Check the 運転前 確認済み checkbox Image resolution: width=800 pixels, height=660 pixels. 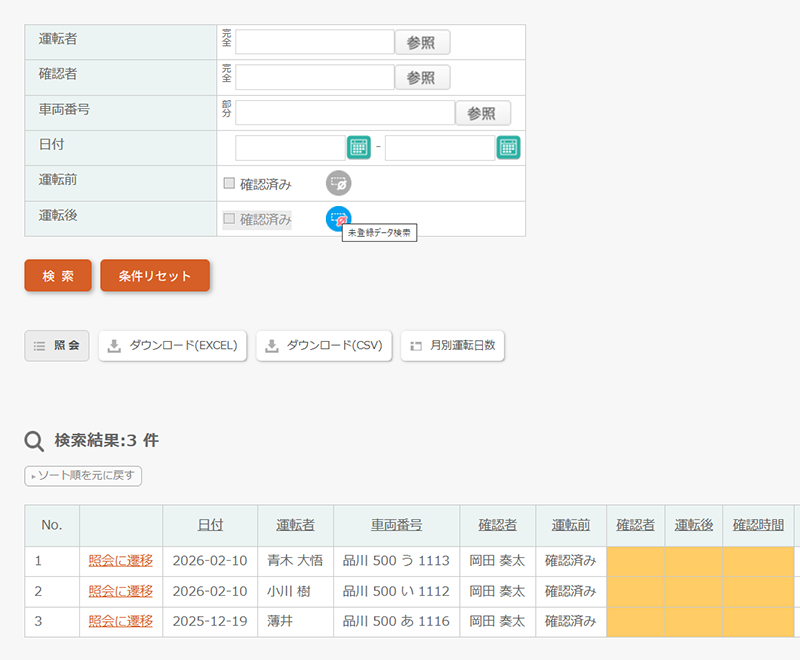coord(229,184)
